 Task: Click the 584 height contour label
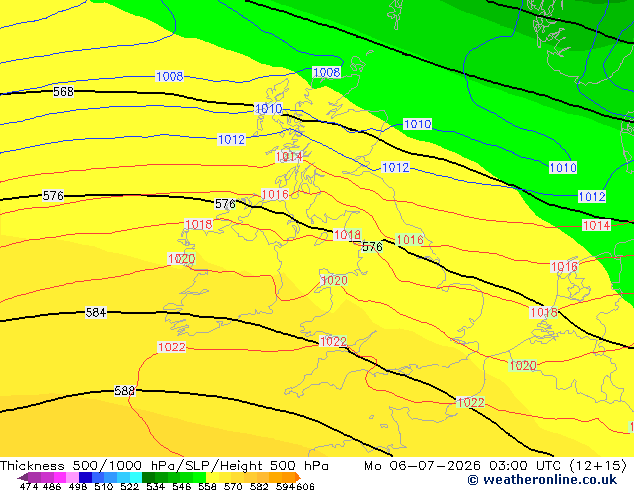(96, 313)
